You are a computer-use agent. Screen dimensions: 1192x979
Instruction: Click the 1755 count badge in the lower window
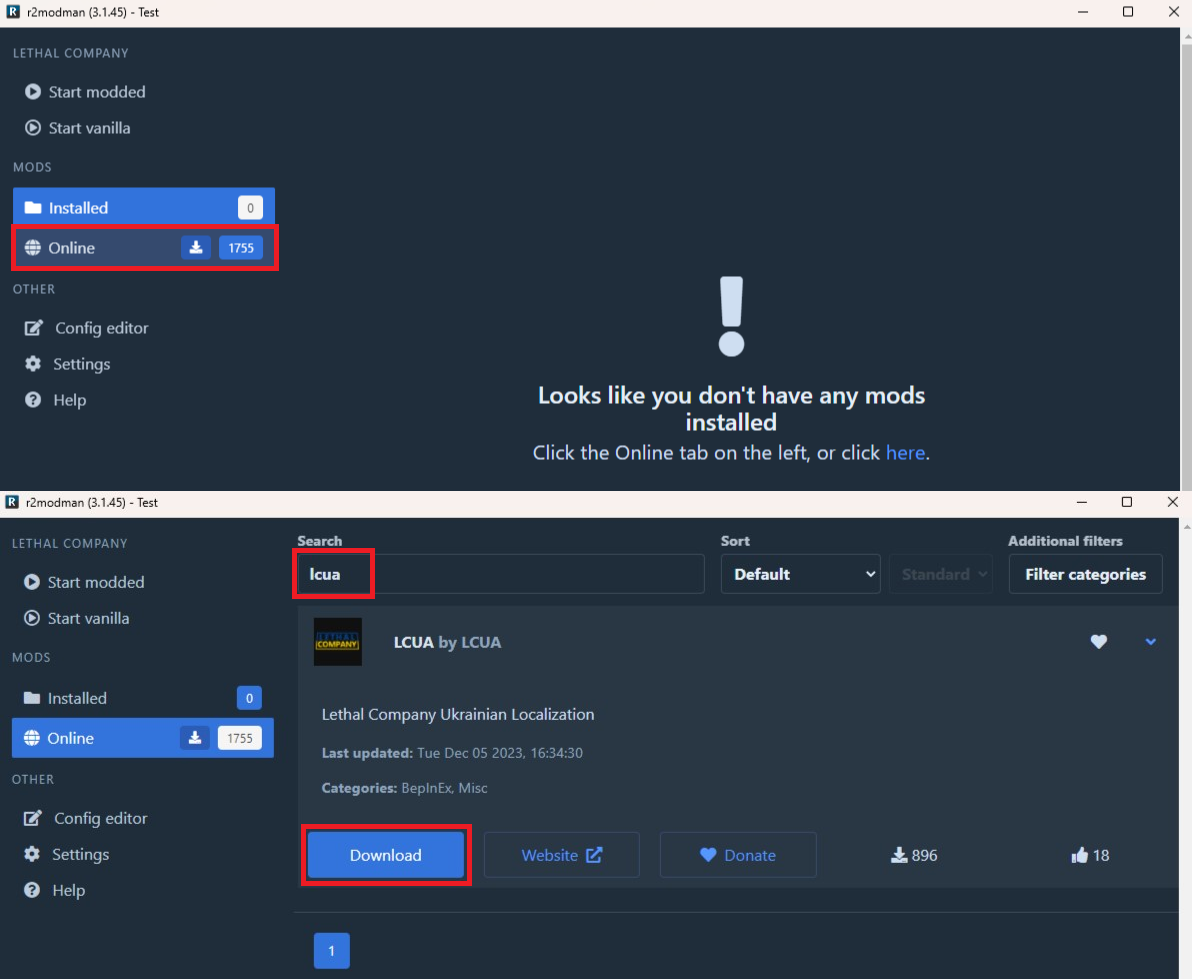pyautogui.click(x=239, y=738)
